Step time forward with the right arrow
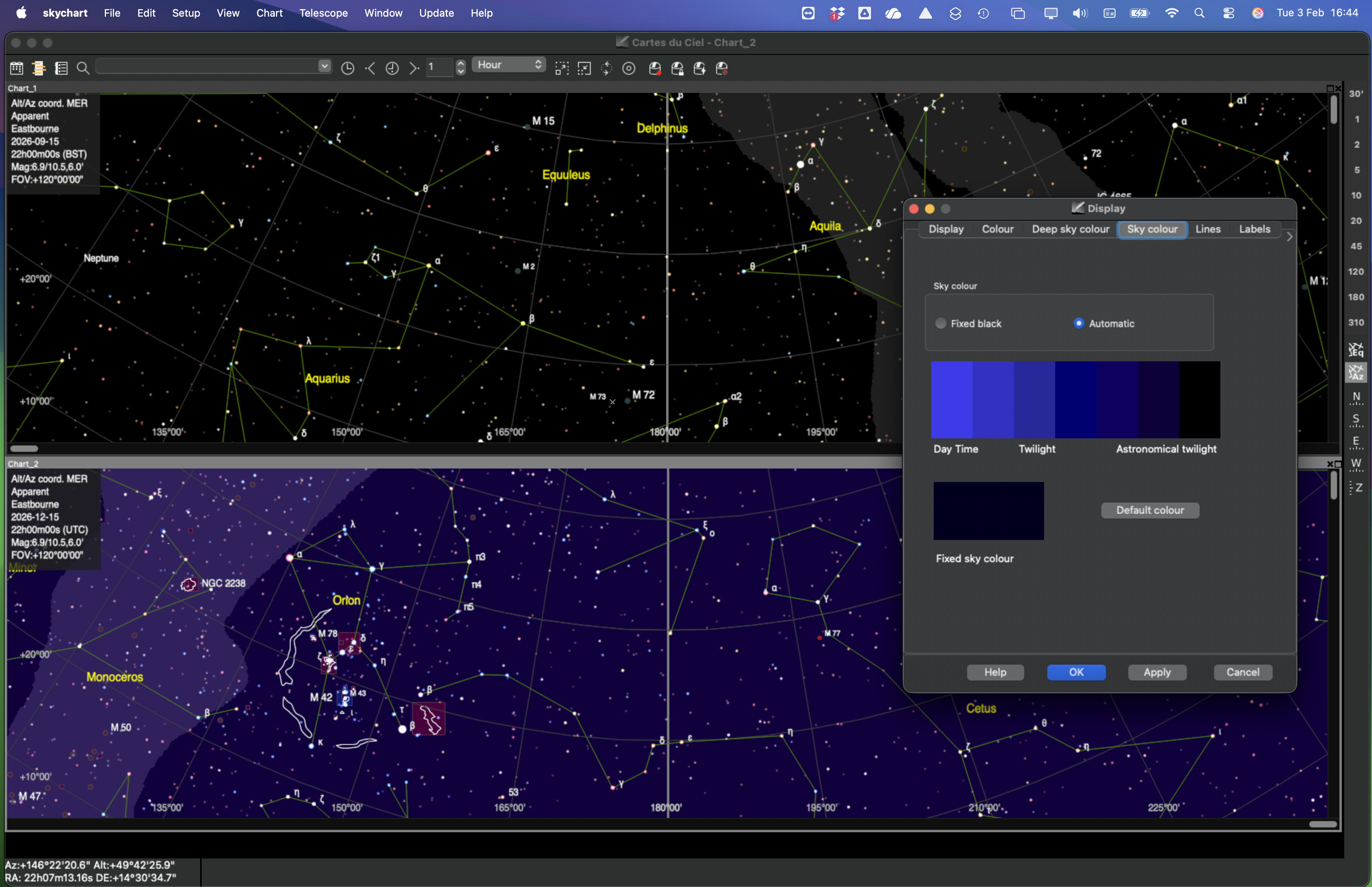This screenshot has height=887, width=1372. (x=413, y=69)
